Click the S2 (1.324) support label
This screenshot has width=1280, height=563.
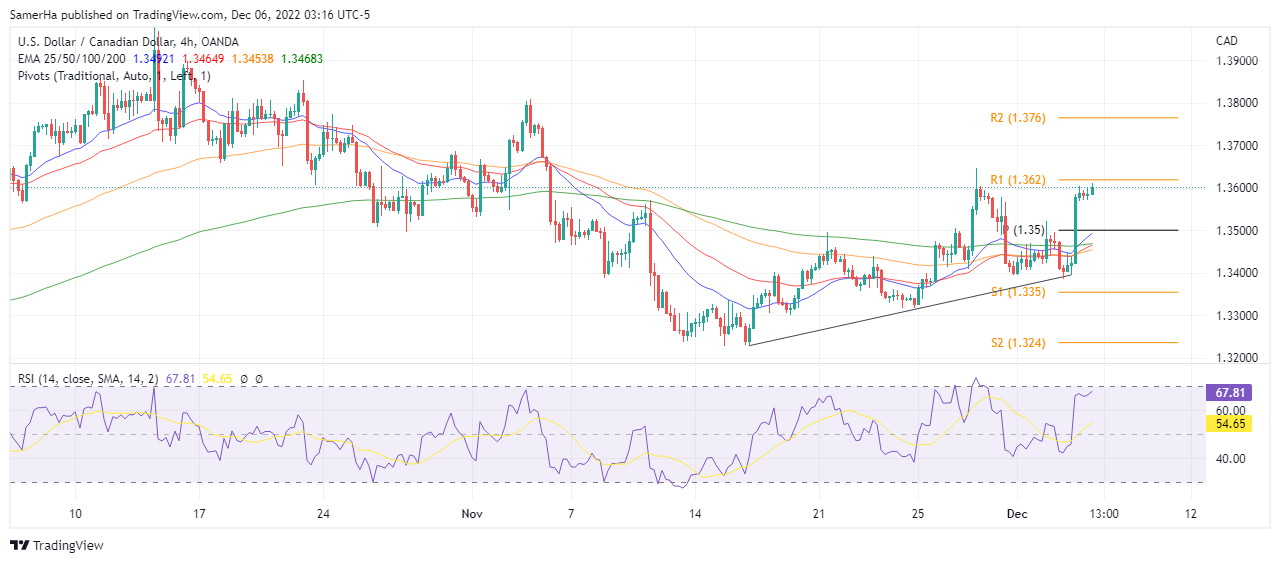click(1017, 343)
